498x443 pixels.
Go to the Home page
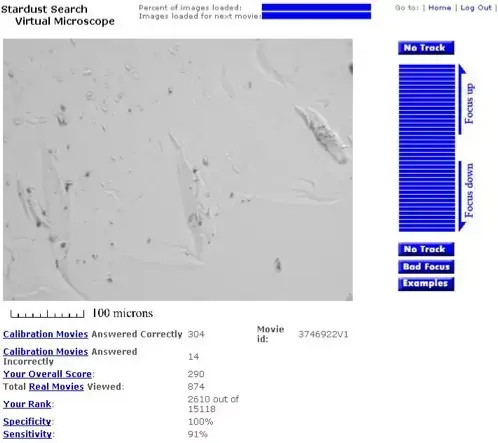click(x=439, y=8)
